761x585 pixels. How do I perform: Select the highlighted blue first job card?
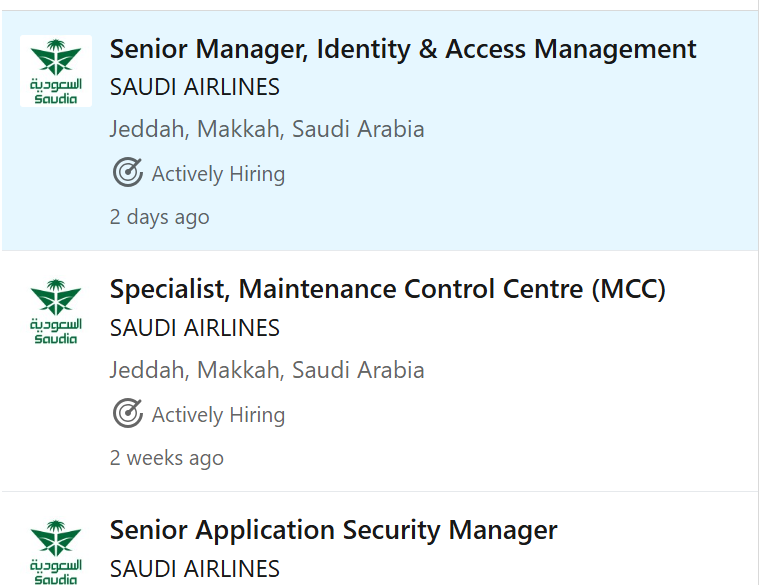click(380, 130)
